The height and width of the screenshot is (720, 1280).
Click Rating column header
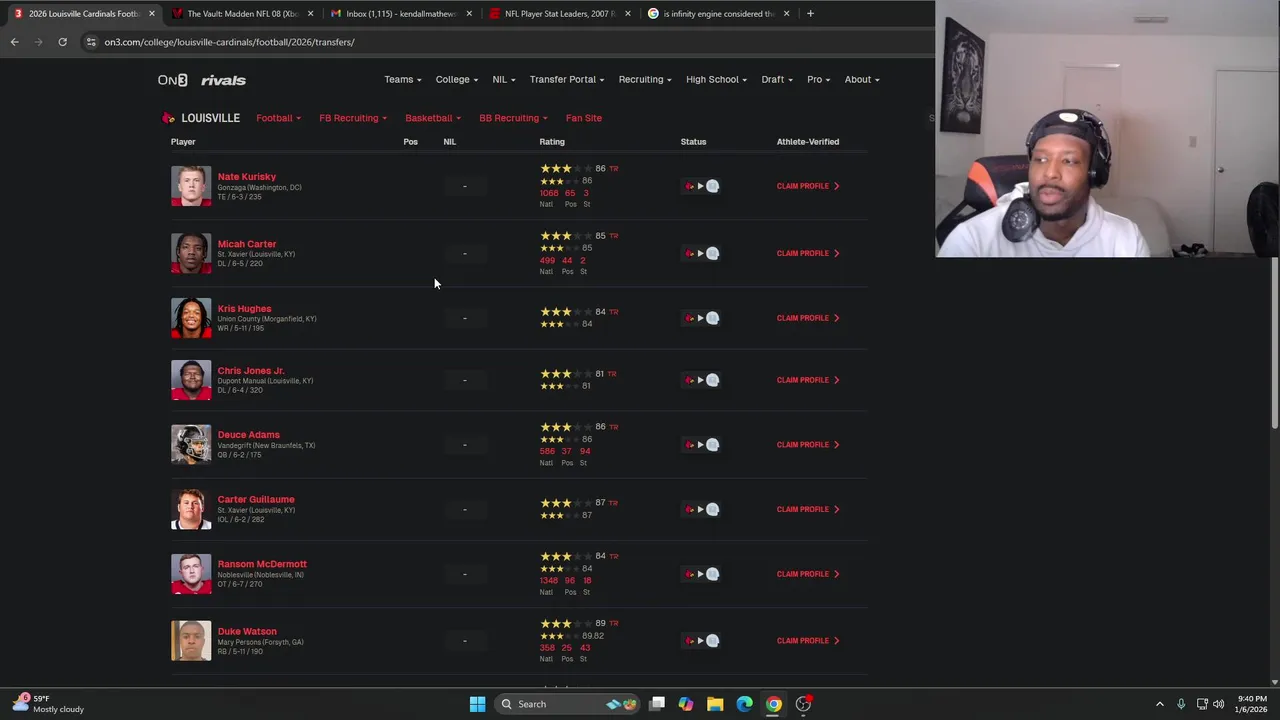(x=552, y=142)
